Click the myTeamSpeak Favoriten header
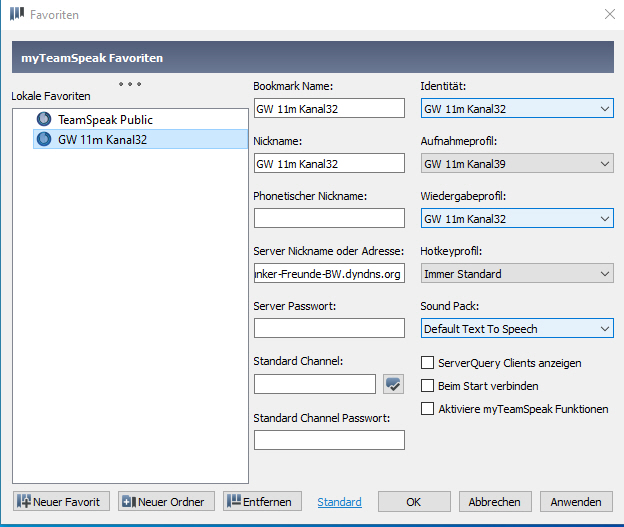This screenshot has width=624, height=527. pos(313,57)
